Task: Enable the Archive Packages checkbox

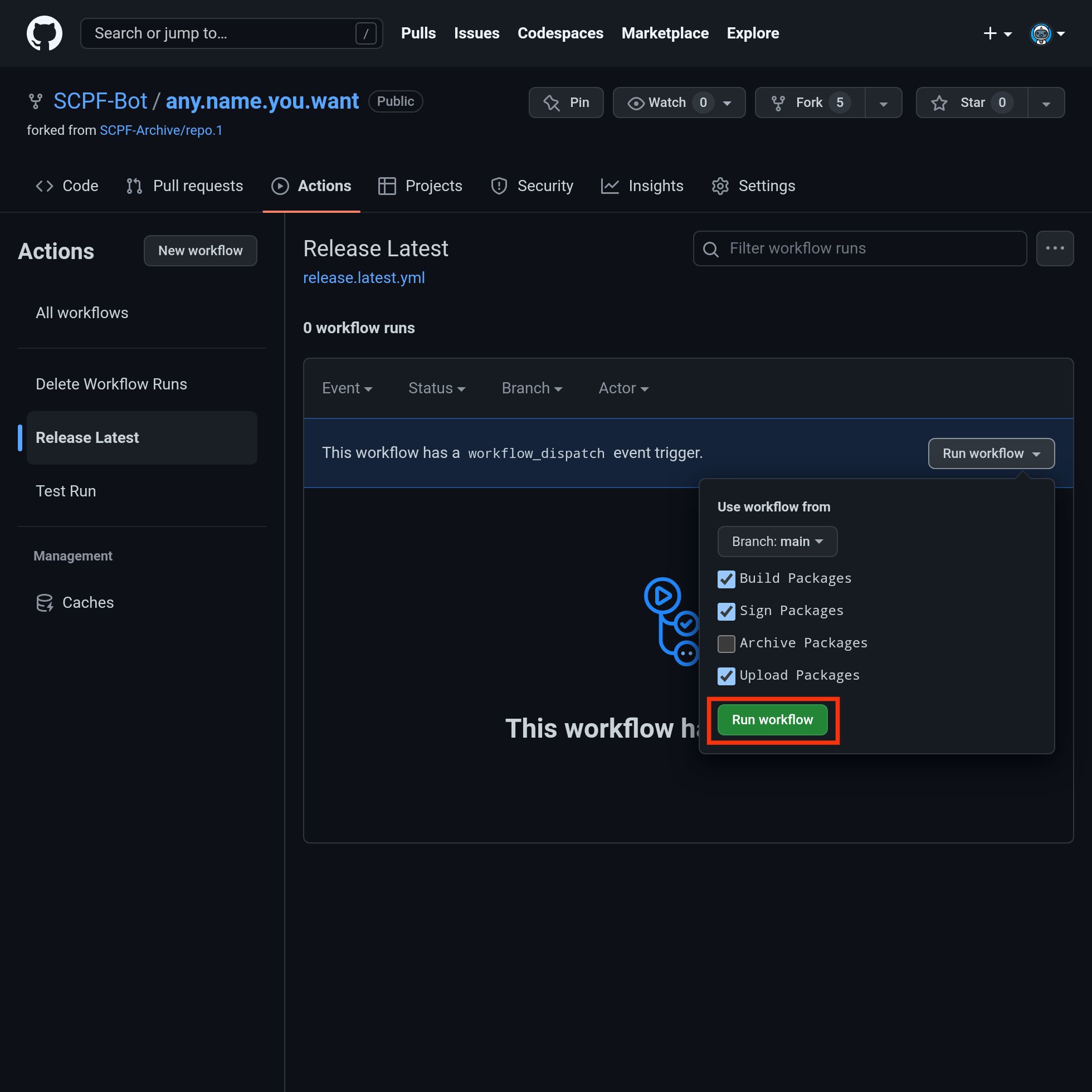Action: coord(727,643)
